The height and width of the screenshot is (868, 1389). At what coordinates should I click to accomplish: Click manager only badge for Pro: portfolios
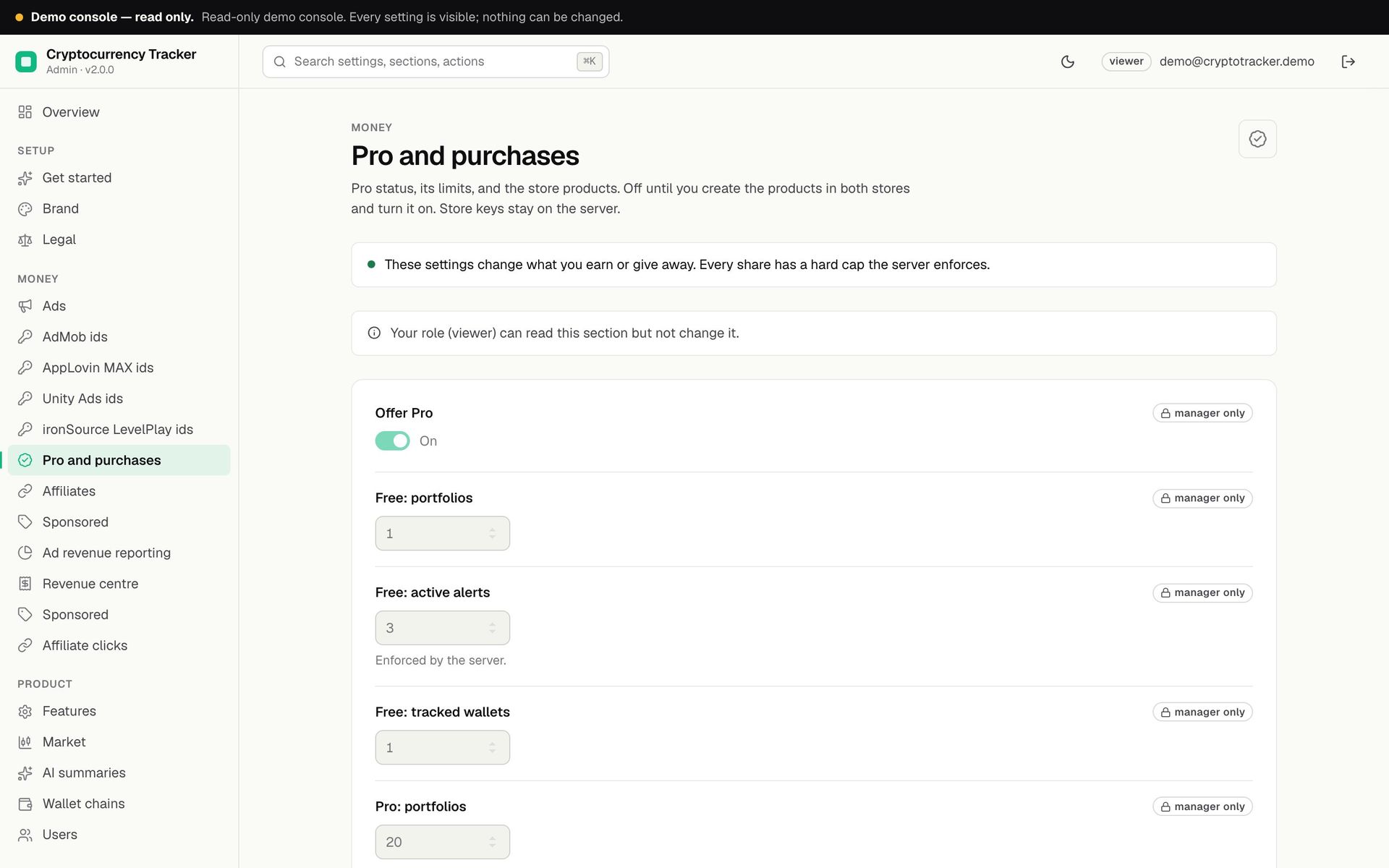[1202, 807]
